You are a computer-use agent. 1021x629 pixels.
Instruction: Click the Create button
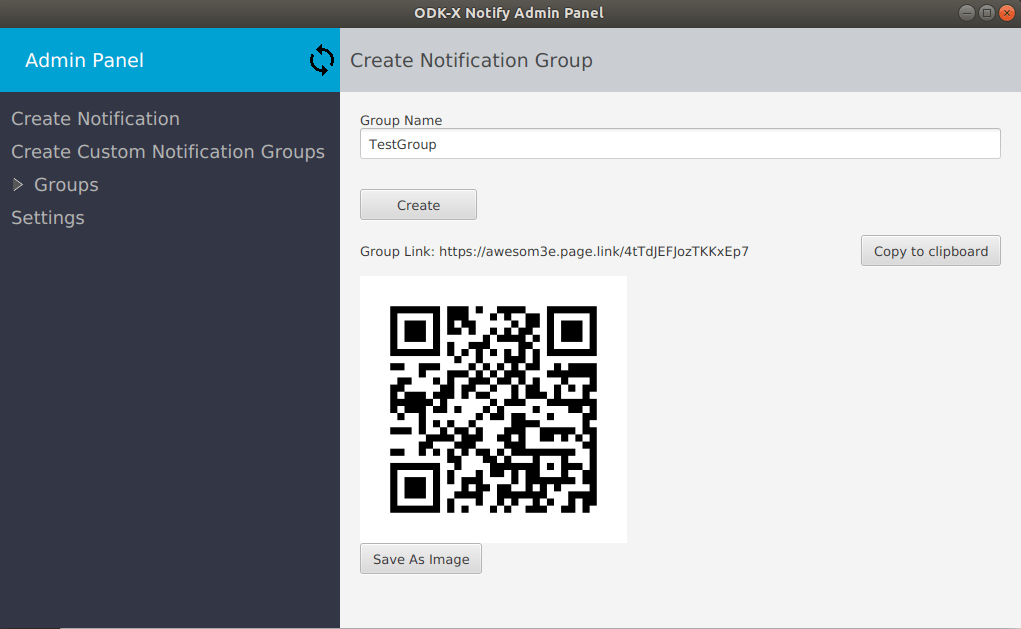click(x=418, y=205)
